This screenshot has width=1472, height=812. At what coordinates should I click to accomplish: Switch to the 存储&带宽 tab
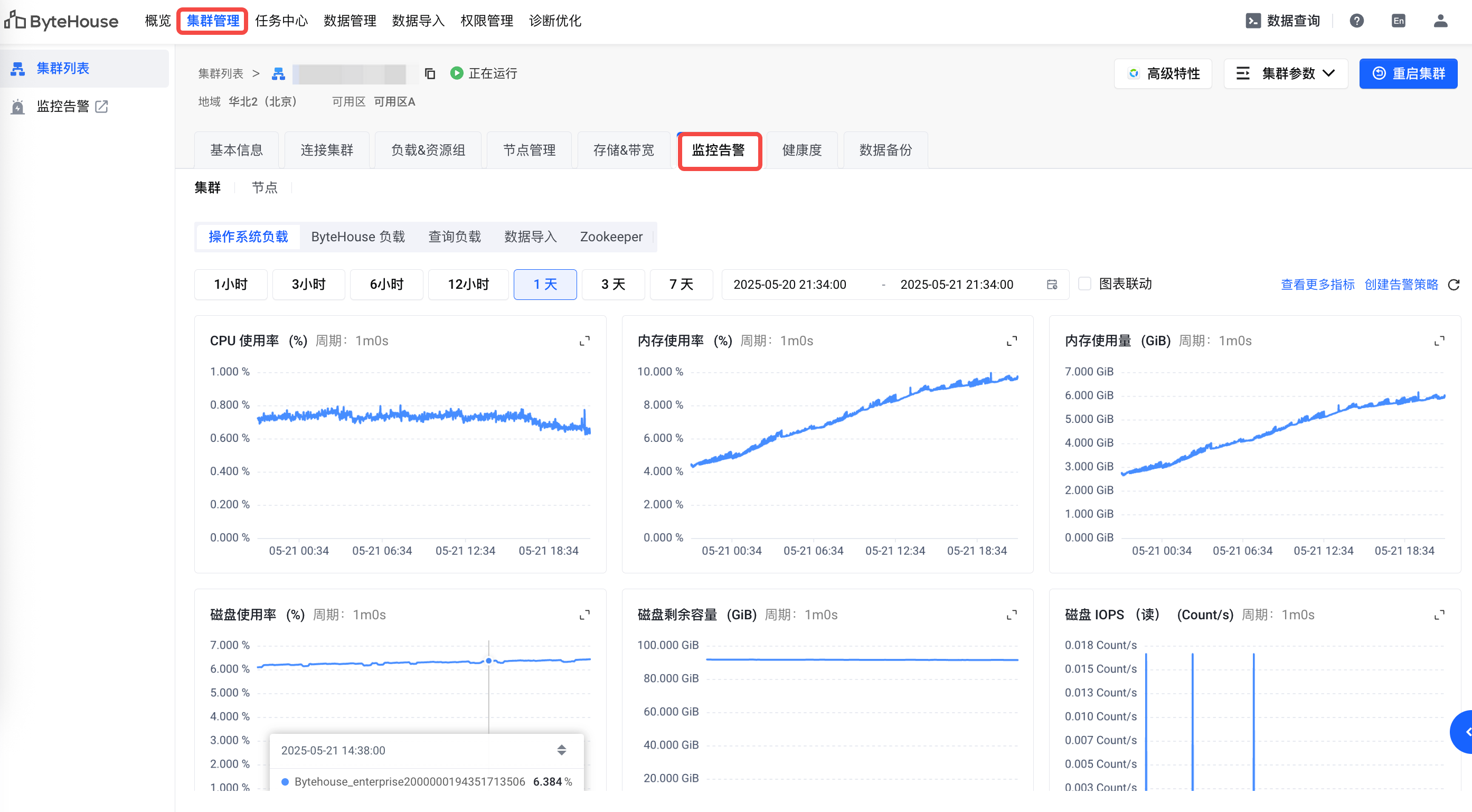point(624,150)
